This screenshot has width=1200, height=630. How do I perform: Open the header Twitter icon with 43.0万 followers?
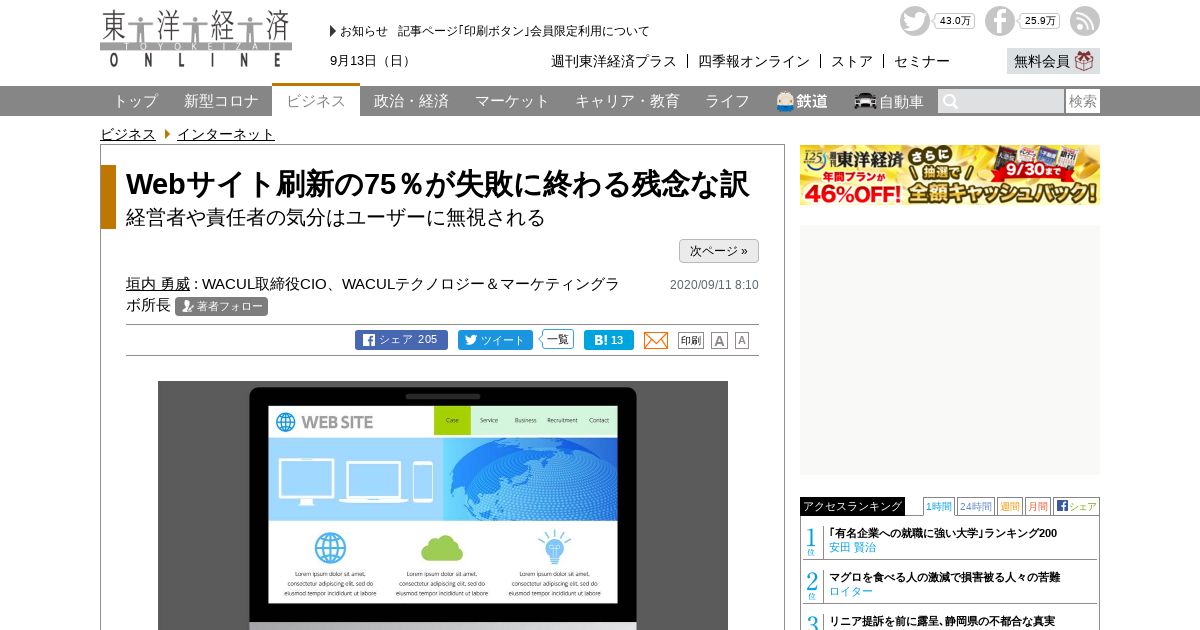pyautogui.click(x=915, y=21)
